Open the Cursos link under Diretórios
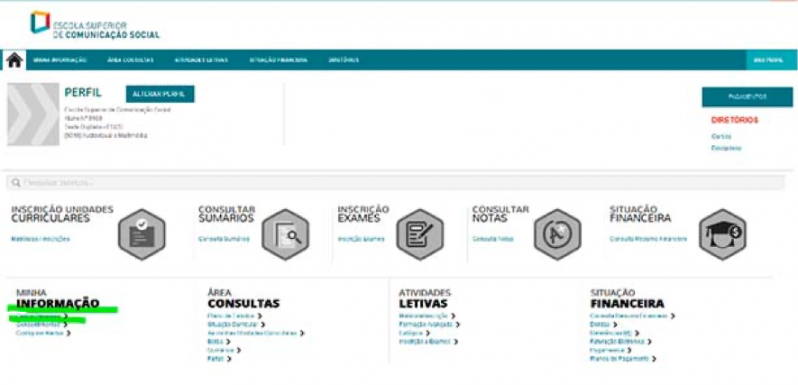Image resolution: width=798 pixels, height=385 pixels. [x=721, y=136]
